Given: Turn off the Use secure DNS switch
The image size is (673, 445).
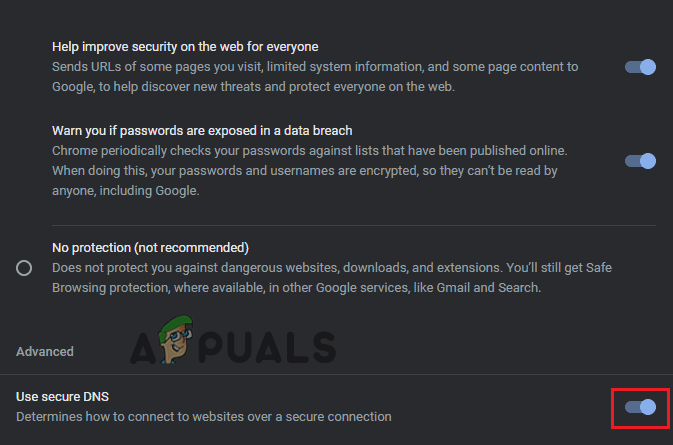Looking at the screenshot, I should [x=640, y=407].
